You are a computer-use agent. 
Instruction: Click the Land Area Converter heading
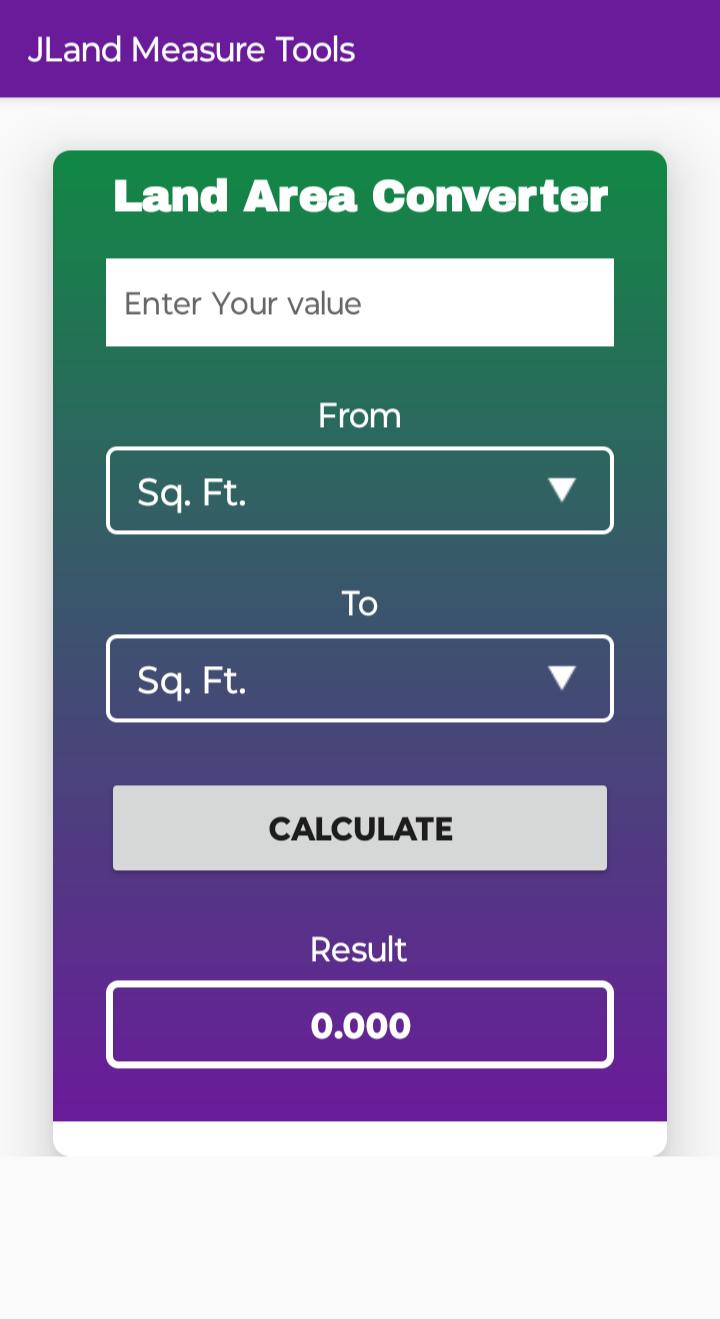[x=360, y=196]
